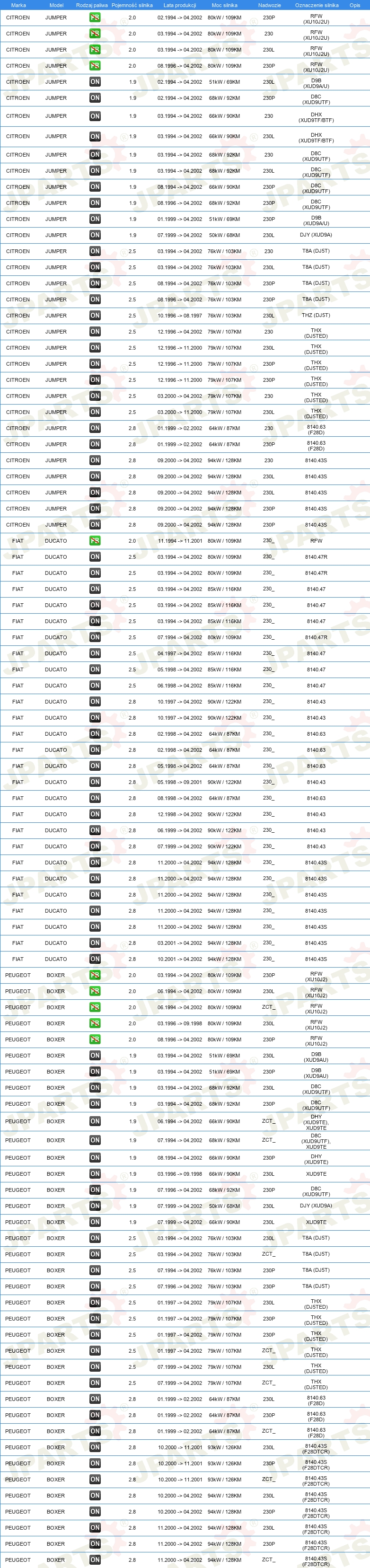Click date cell '10.1996 -> 08.1997'
The image size is (370, 1568).
(x=179, y=315)
